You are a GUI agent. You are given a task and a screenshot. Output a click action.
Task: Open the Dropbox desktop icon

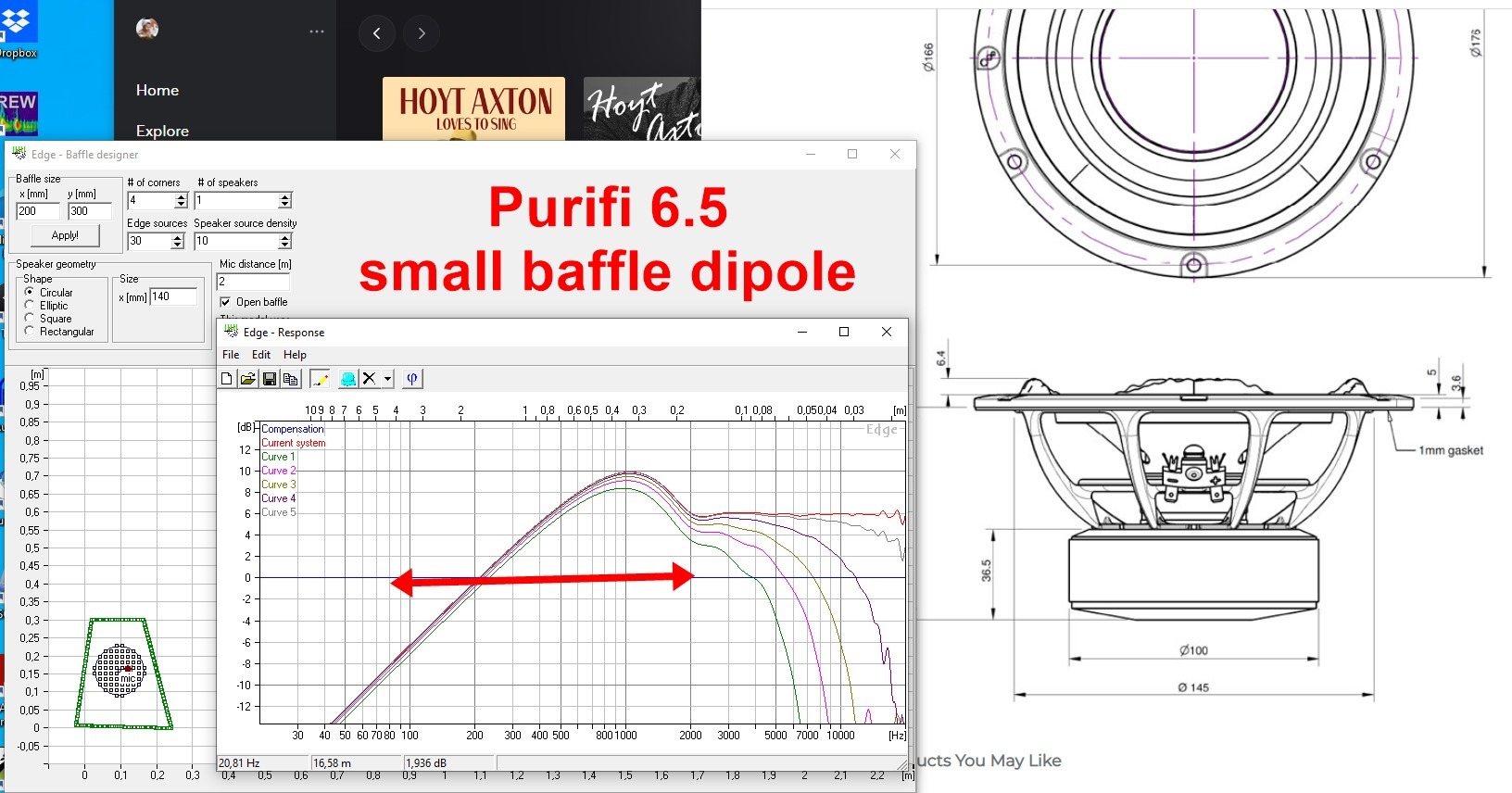pos(18,30)
